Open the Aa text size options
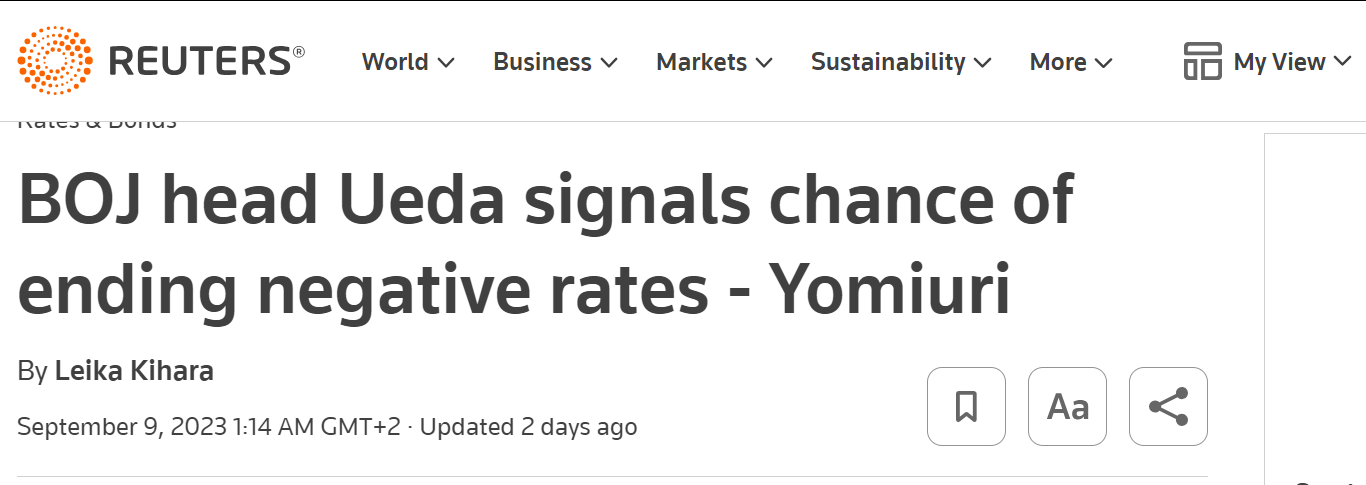This screenshot has width=1366, height=485. (x=1067, y=406)
